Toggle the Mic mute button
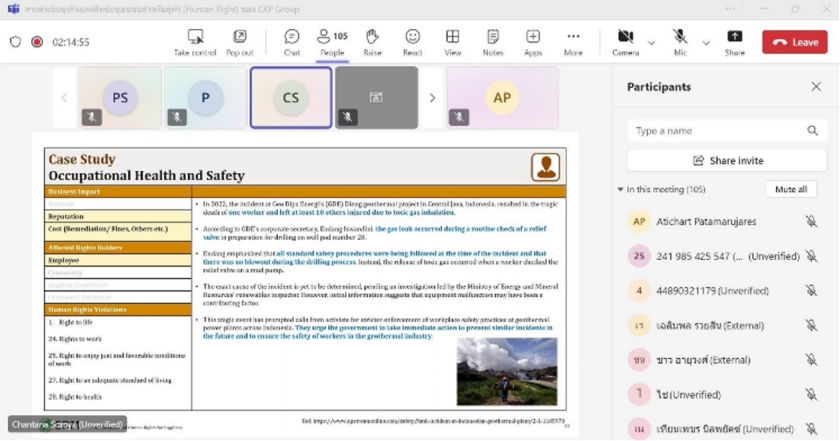The image size is (840, 441). pos(680,42)
